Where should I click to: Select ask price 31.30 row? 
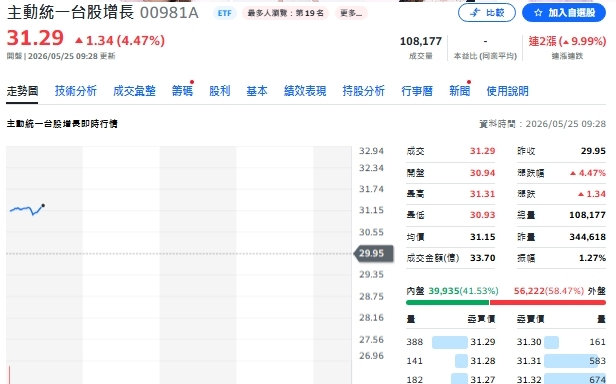(x=561, y=342)
